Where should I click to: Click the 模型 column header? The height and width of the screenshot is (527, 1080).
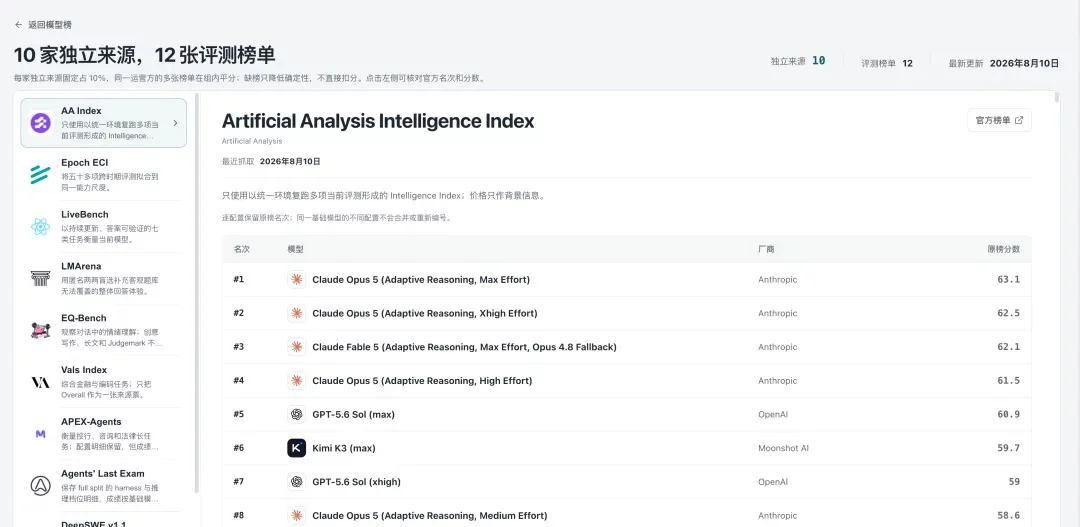(x=295, y=249)
